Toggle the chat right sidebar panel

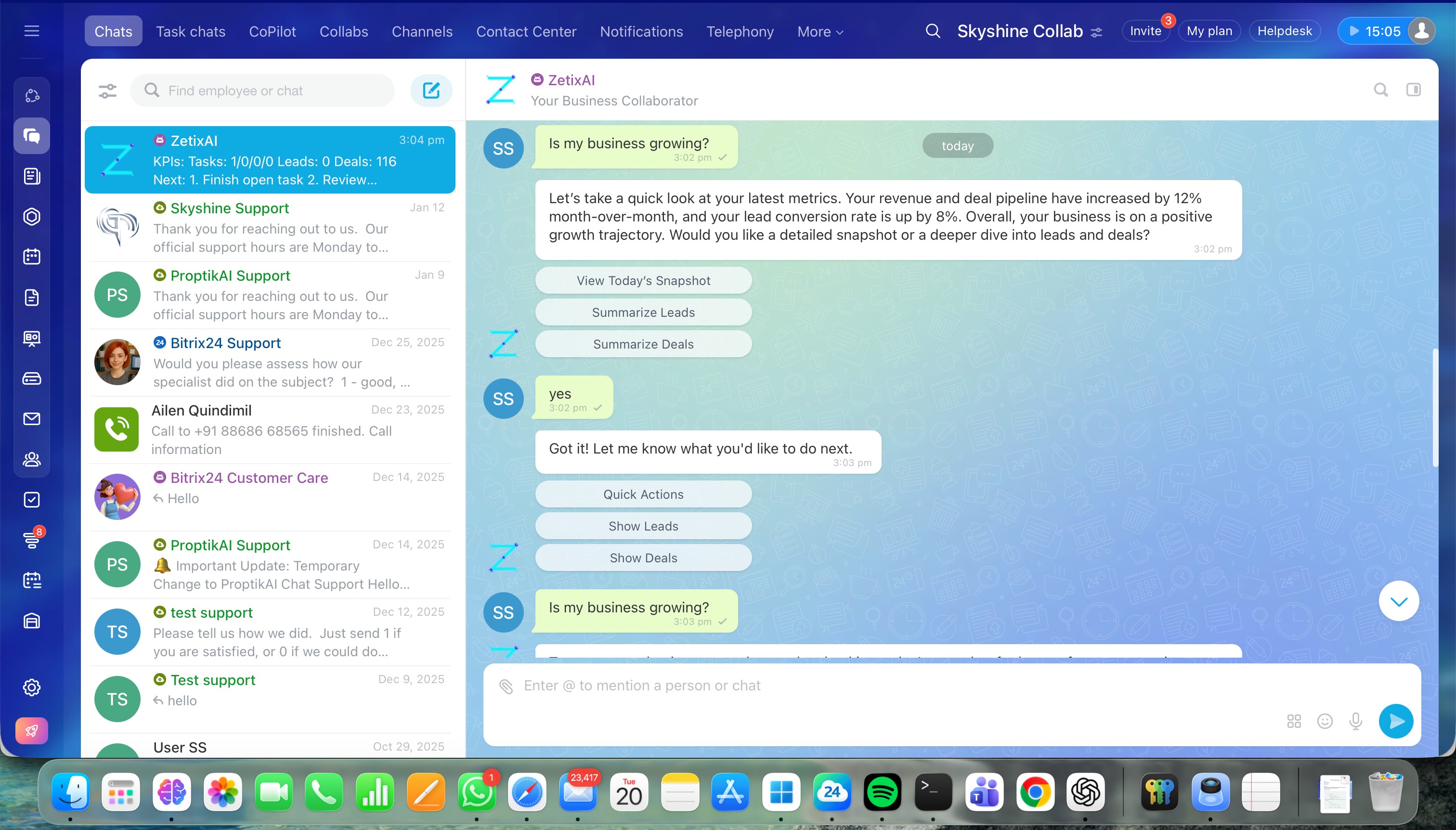click(1413, 90)
